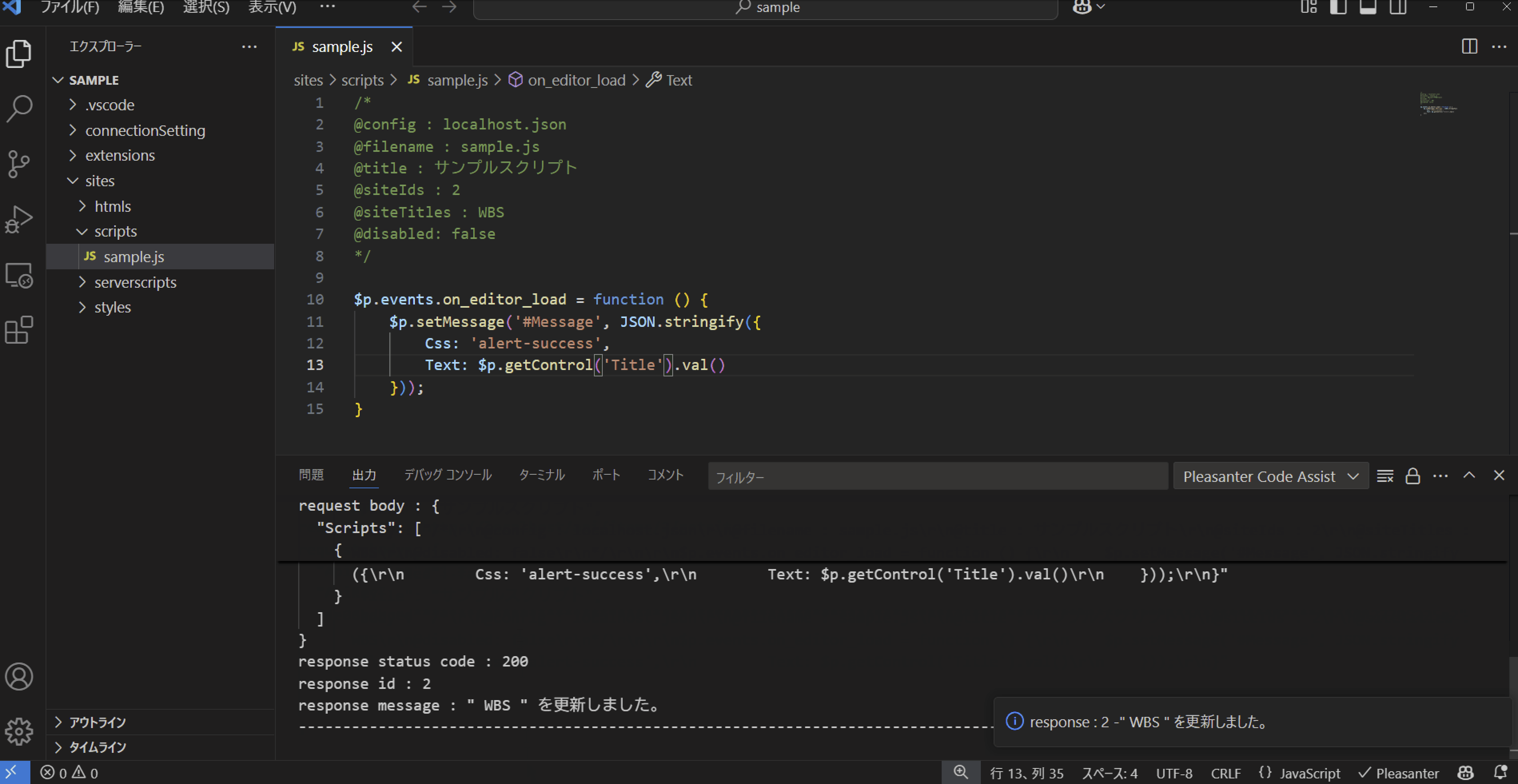1518x784 pixels.
Task: Close the sample.js editor tab
Action: 396,46
